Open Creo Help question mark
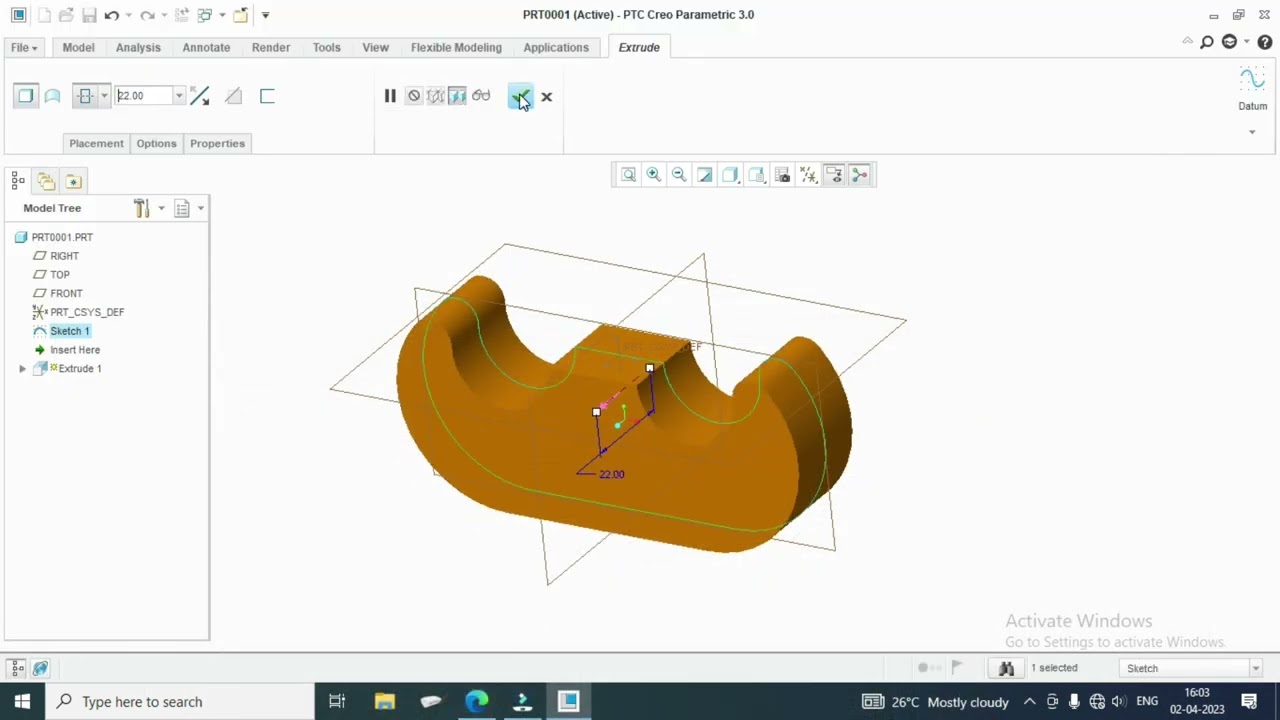This screenshot has height=720, width=1280. pyautogui.click(x=1265, y=42)
